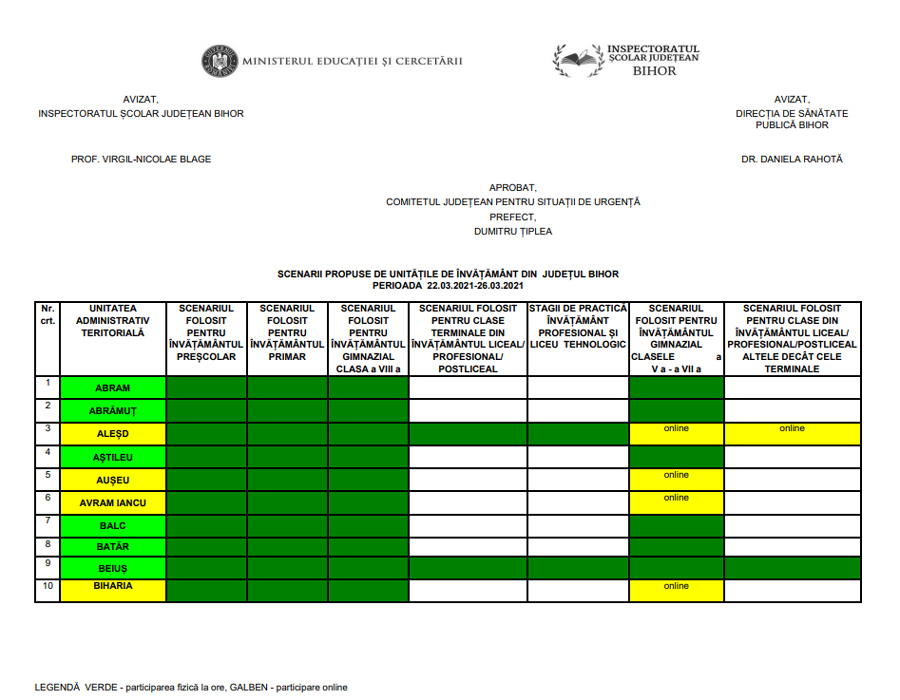Click the 'online' cell in the AVRAM IANCU row
Image resolution: width=900 pixels, height=700 pixels.
click(x=676, y=503)
